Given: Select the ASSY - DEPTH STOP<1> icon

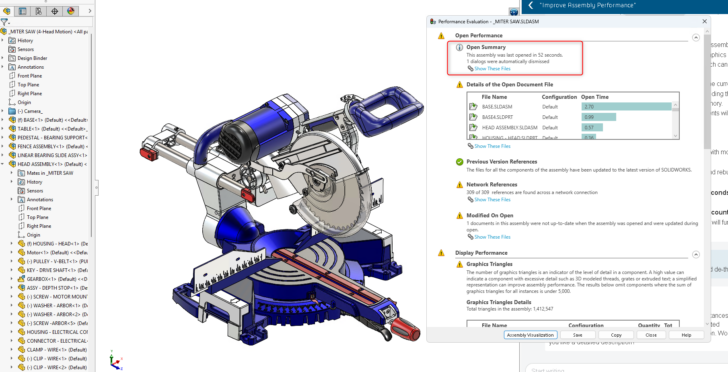Looking at the screenshot, I should click(x=21, y=287).
